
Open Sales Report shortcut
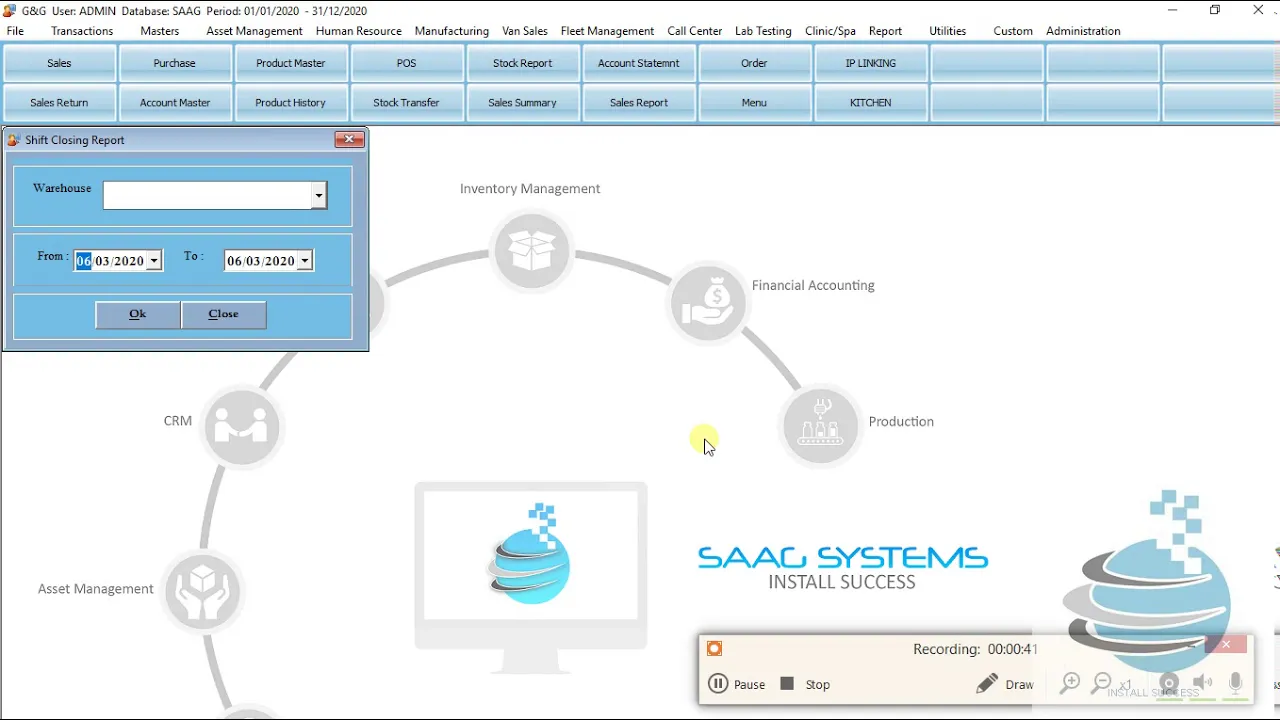pyautogui.click(x=638, y=103)
